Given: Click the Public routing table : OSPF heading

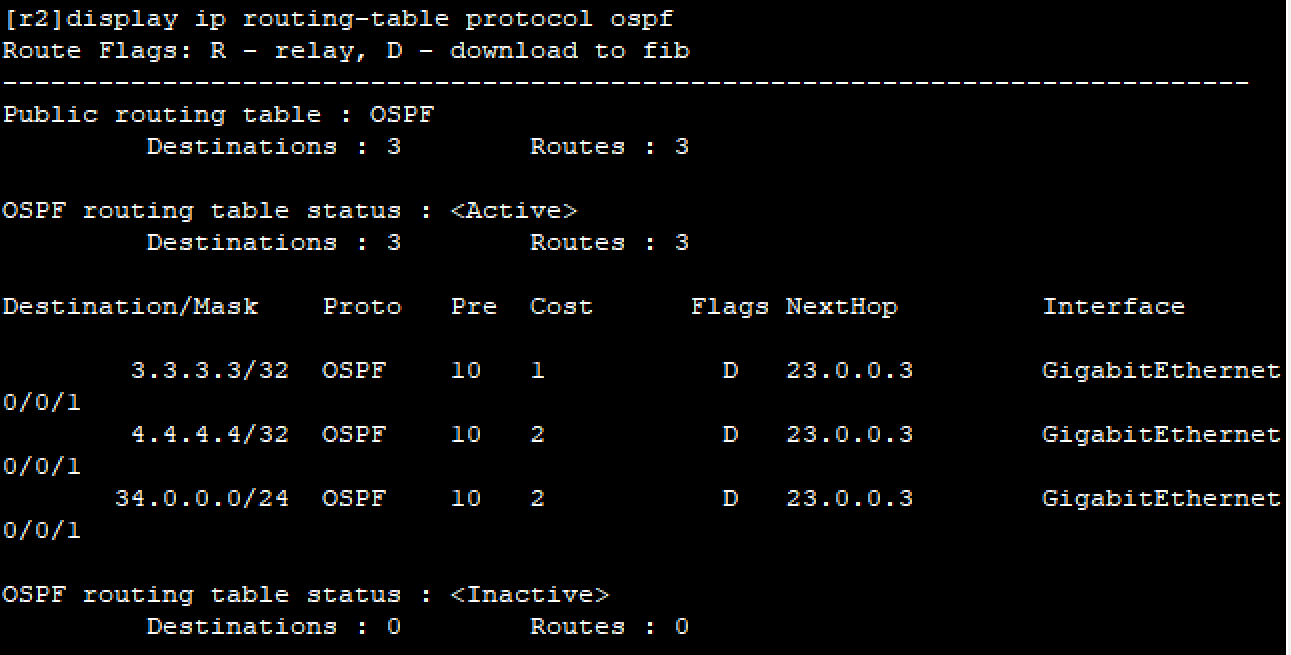Looking at the screenshot, I should 218,115.
